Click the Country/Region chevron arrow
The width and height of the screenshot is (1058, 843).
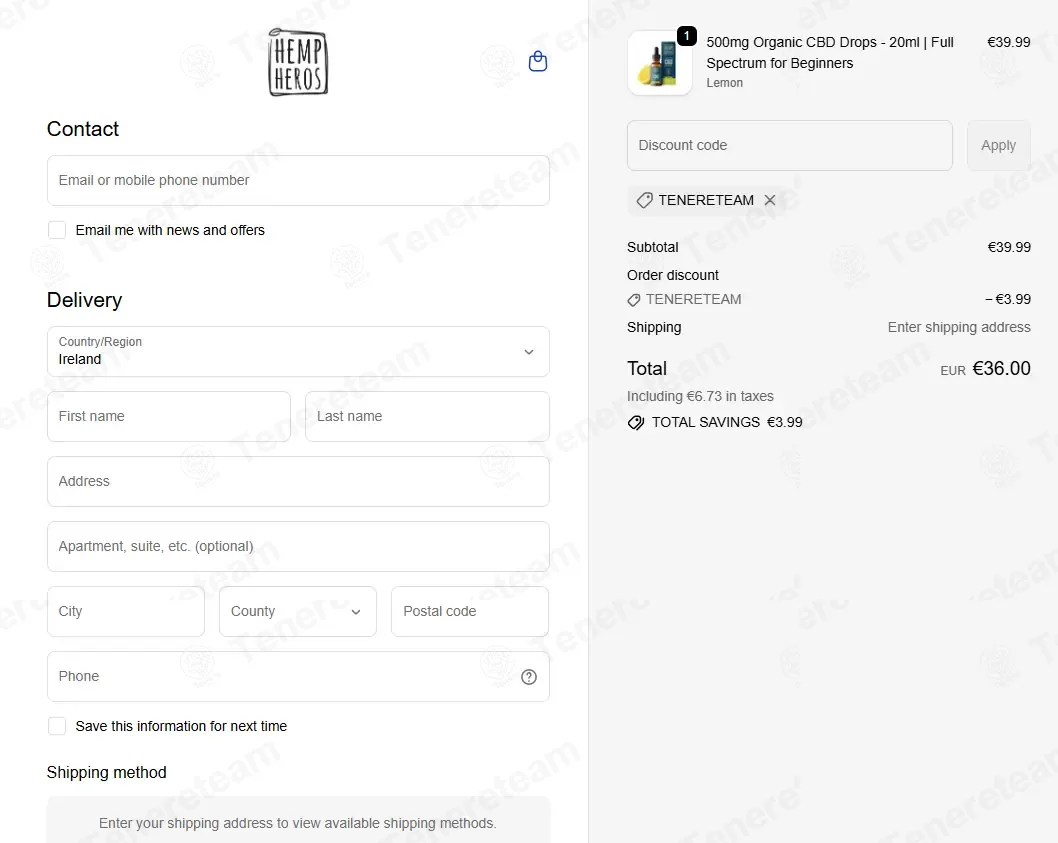click(x=529, y=352)
